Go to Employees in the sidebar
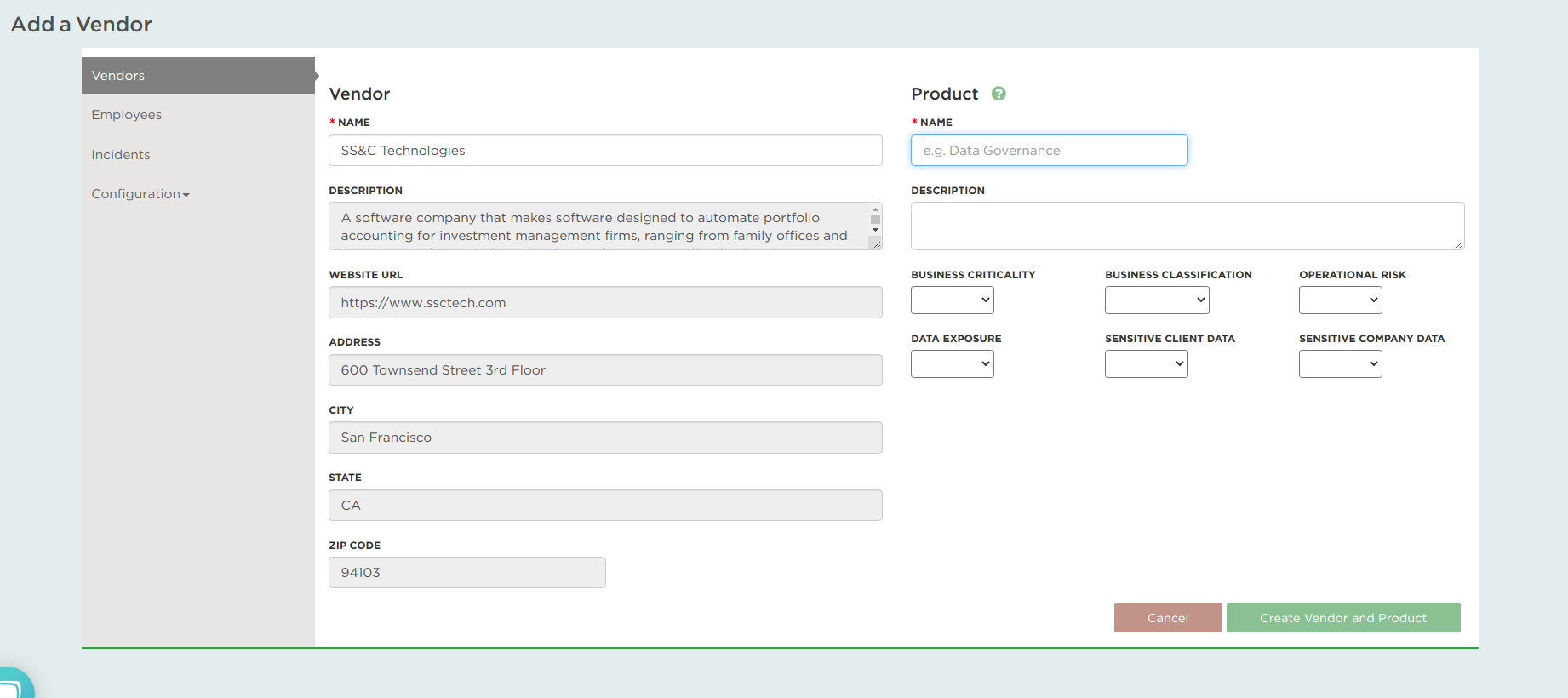This screenshot has width=1568, height=698. (127, 115)
